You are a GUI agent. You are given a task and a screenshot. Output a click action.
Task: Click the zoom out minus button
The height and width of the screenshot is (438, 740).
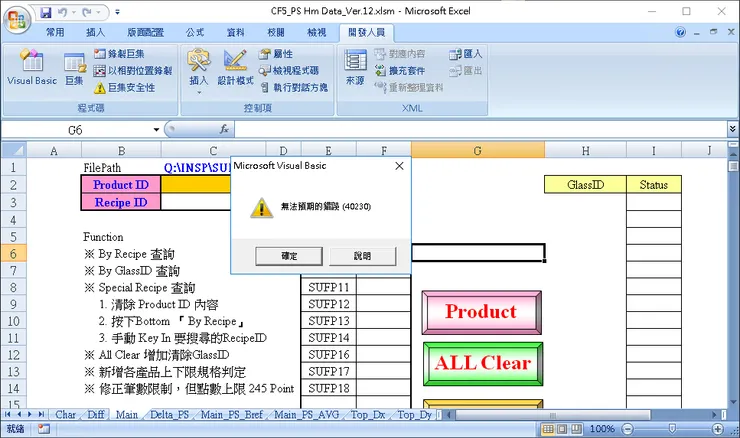(x=627, y=429)
